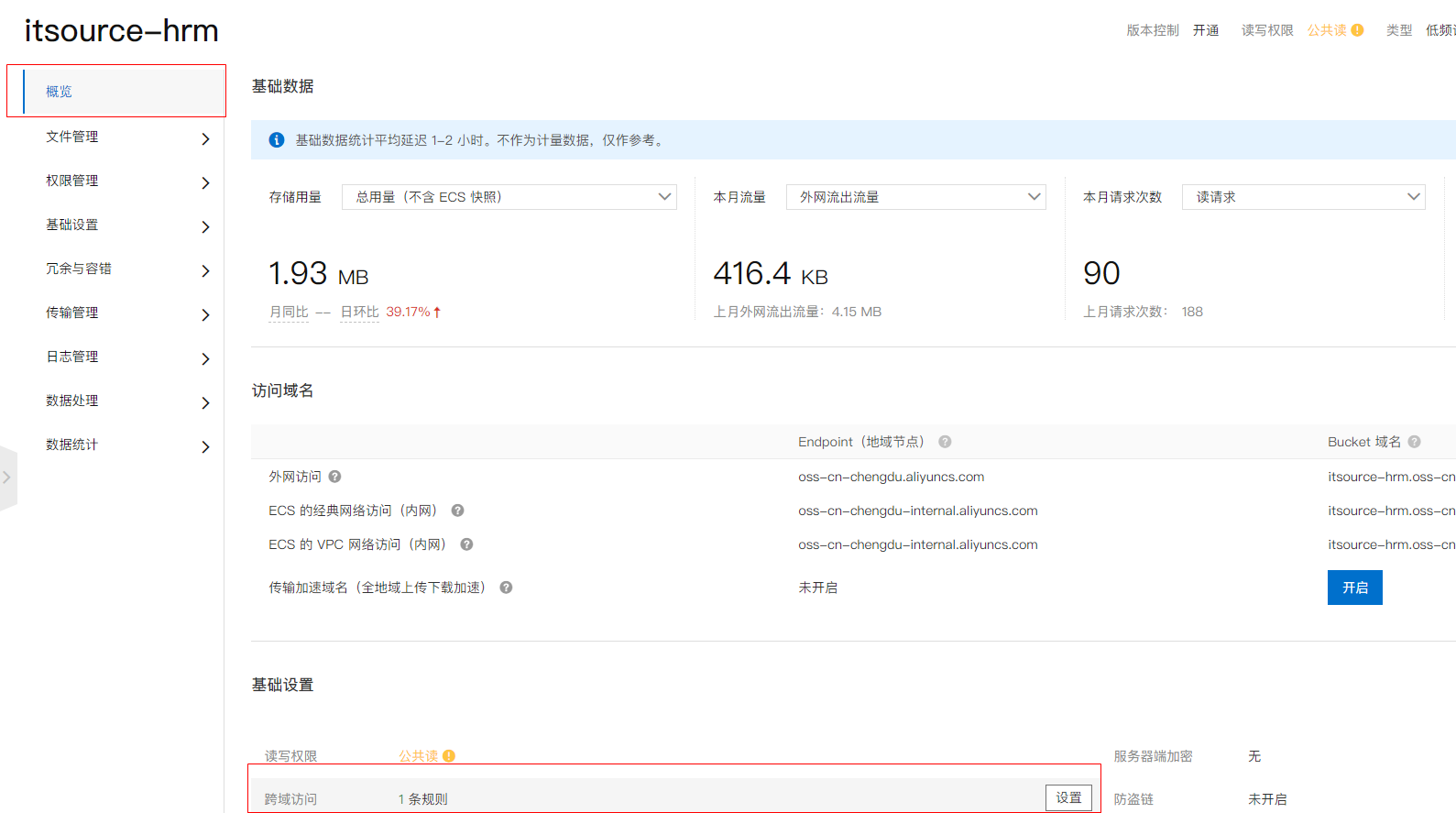This screenshot has height=813, width=1456.
Task: Select oss-cn-chengdu.aliyuncs.com endpoint text
Action: click(892, 477)
